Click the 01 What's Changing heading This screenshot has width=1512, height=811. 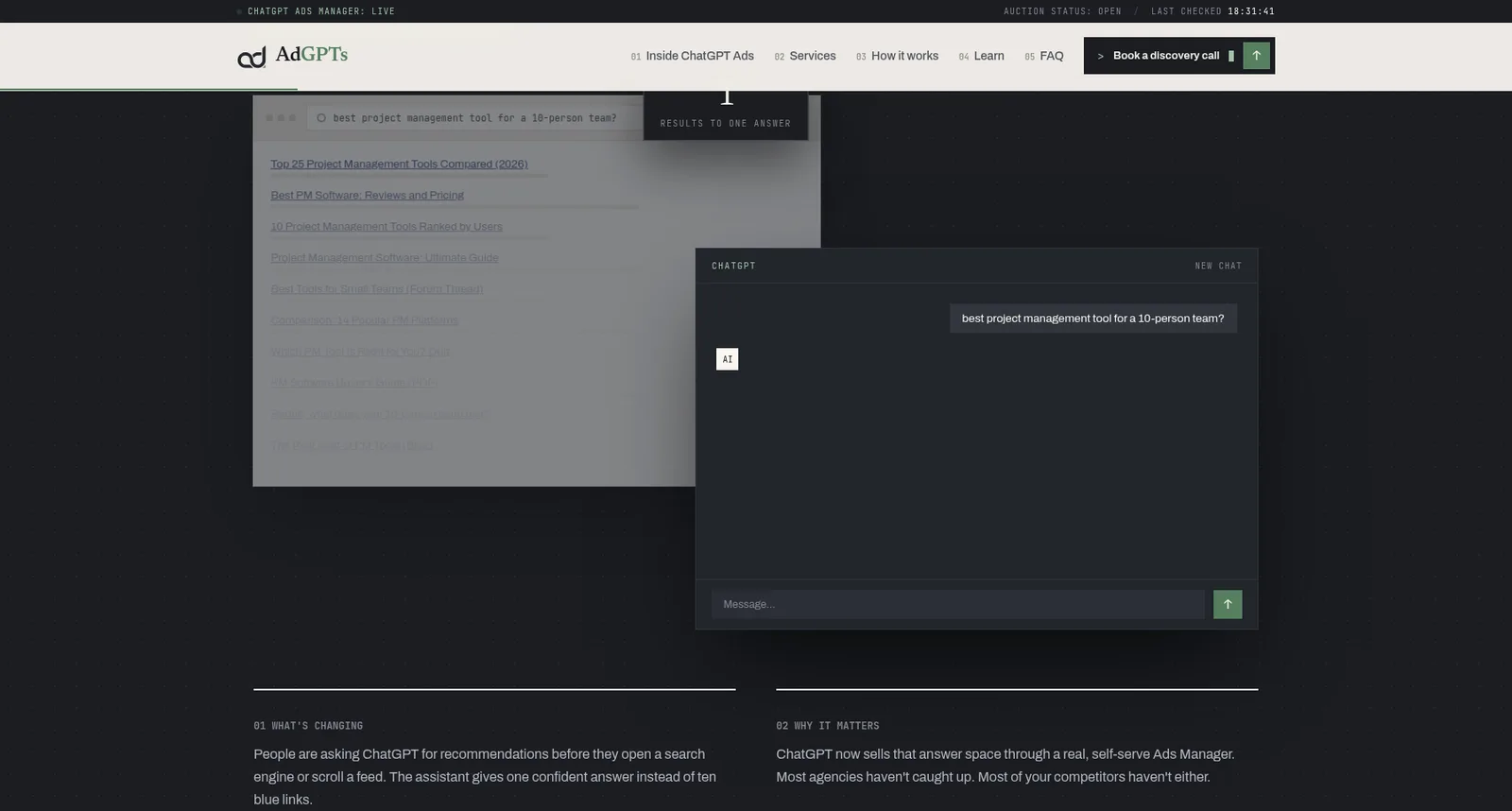coord(308,726)
